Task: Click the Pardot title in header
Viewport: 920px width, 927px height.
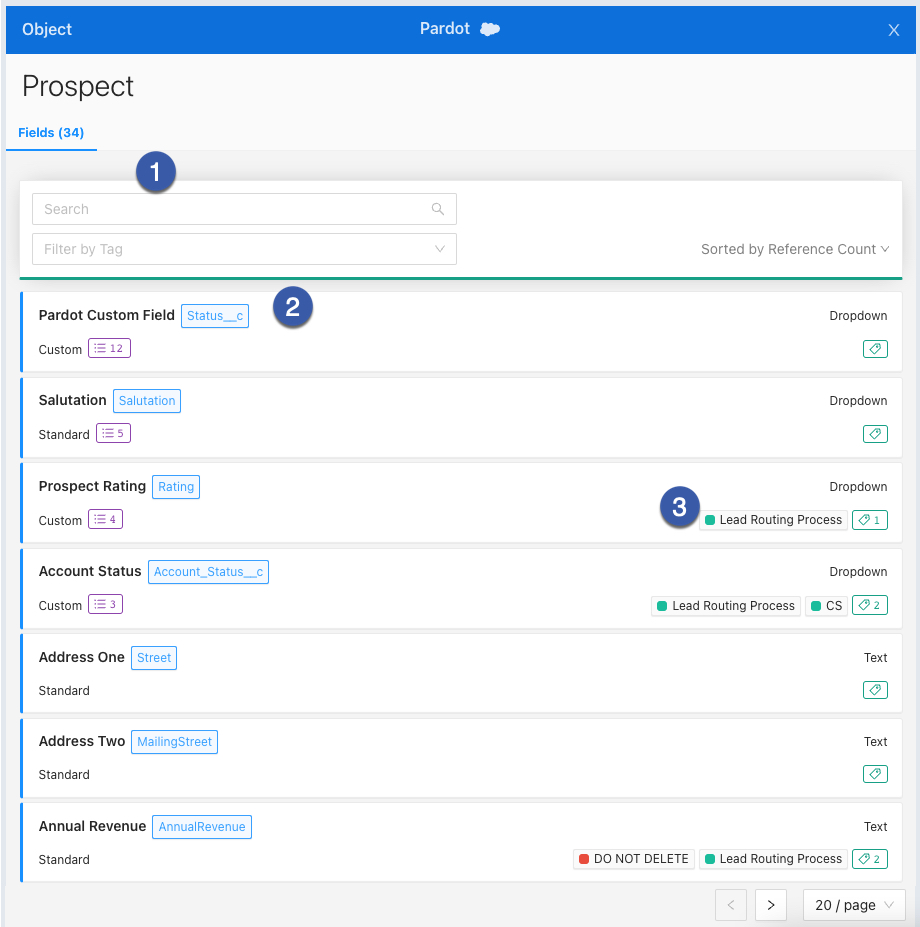Action: click(x=445, y=28)
